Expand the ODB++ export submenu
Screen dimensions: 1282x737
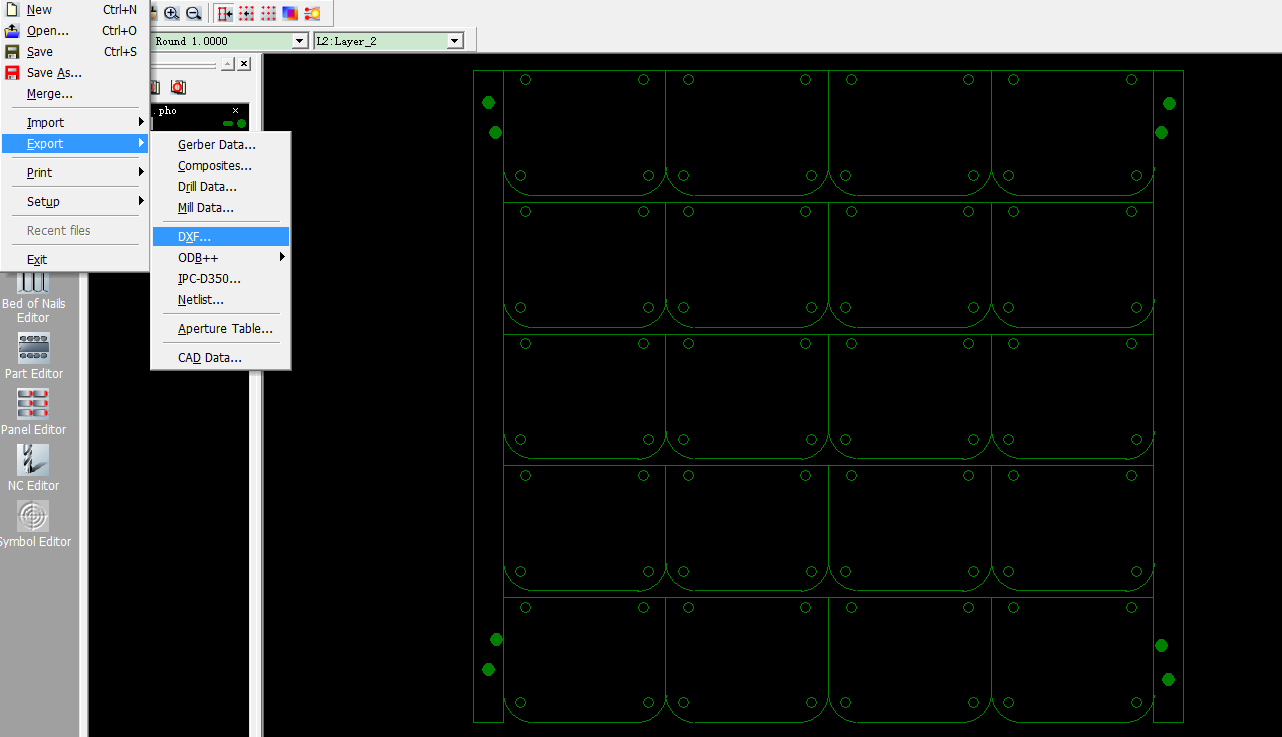point(220,258)
